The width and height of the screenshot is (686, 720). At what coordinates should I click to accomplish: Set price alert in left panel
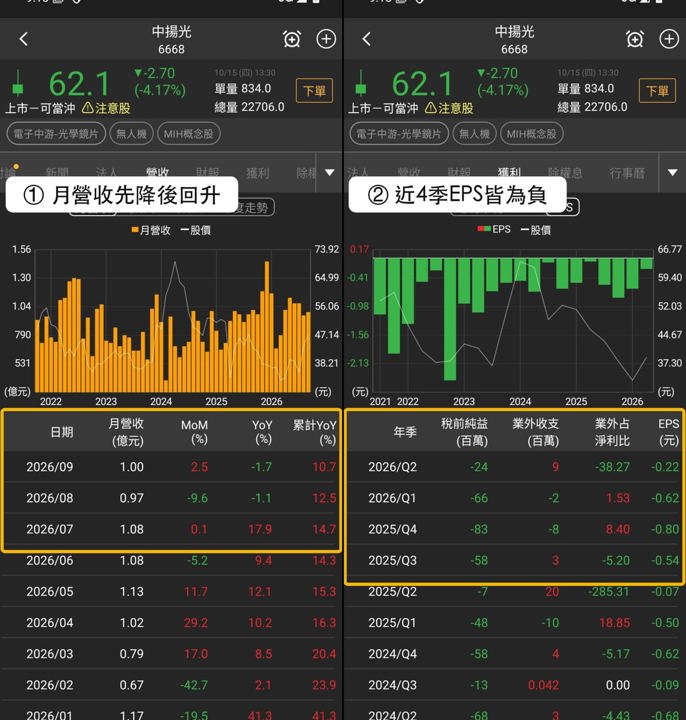[x=292, y=39]
